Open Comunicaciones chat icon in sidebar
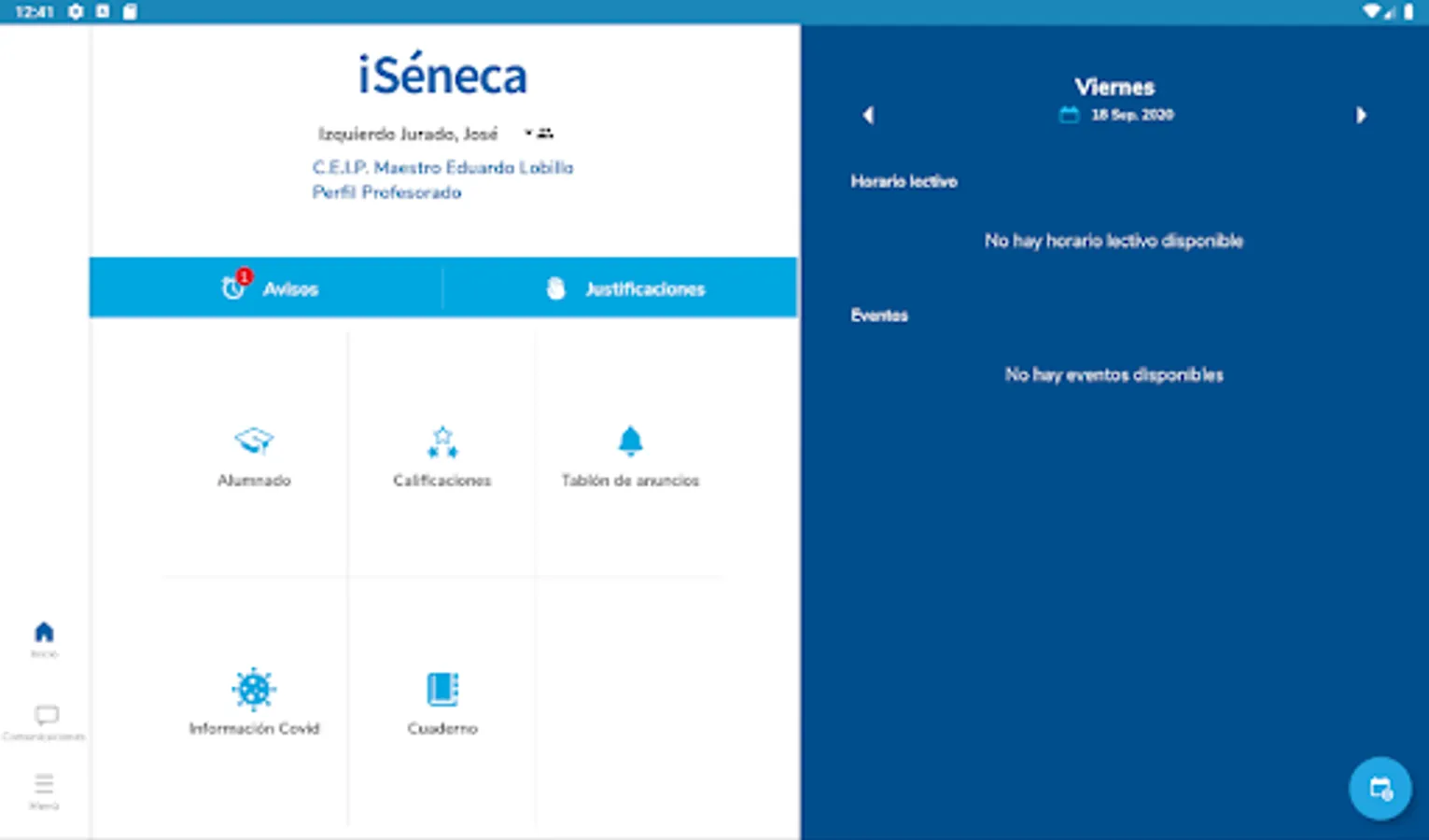 tap(46, 716)
